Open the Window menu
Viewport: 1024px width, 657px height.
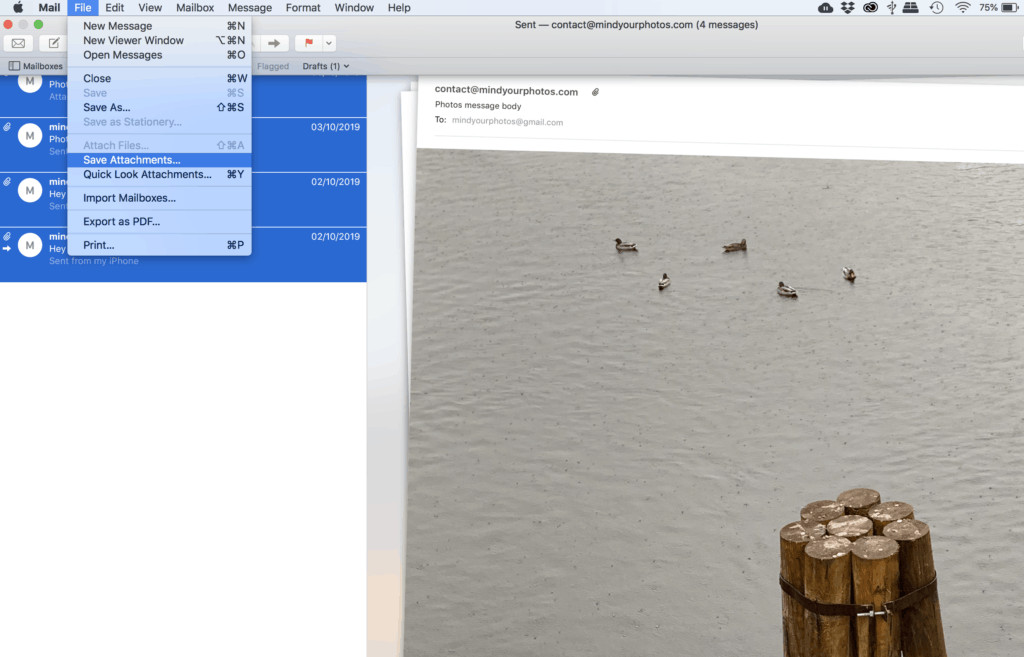(354, 8)
